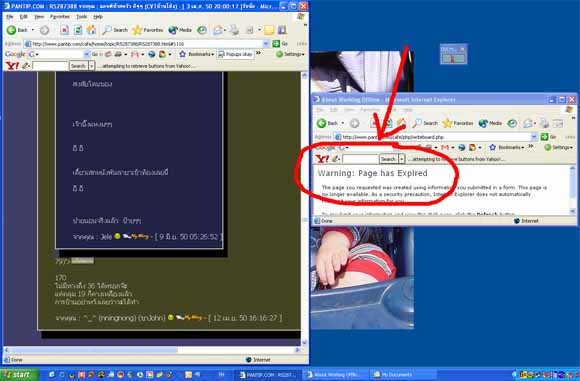Open Favorites star in left browser toolbar
Image resolution: width=580 pixels, height=381 pixels.
point(148,30)
